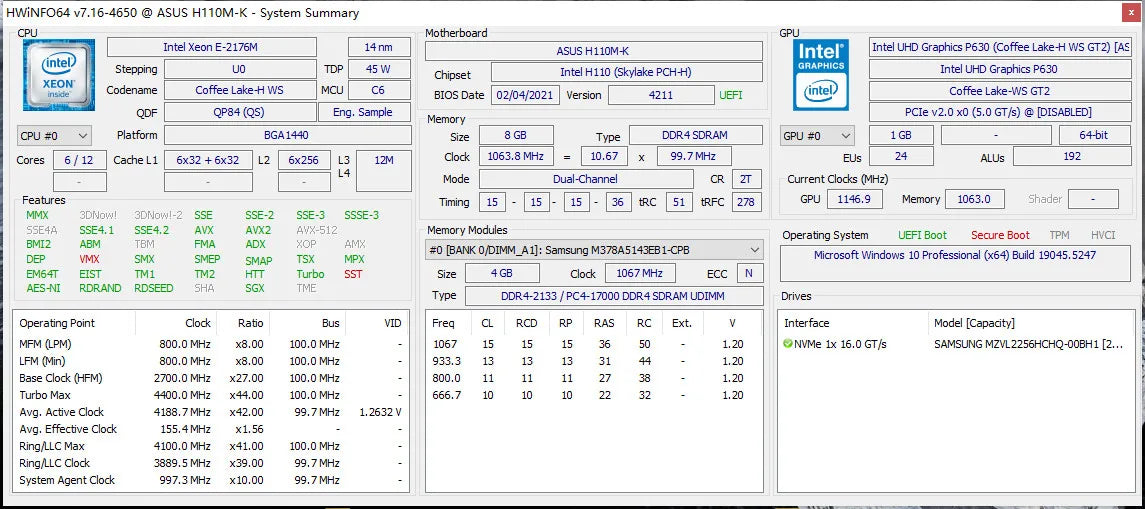
Task: Click the Intel Graphics GPU logo
Action: pos(821,74)
